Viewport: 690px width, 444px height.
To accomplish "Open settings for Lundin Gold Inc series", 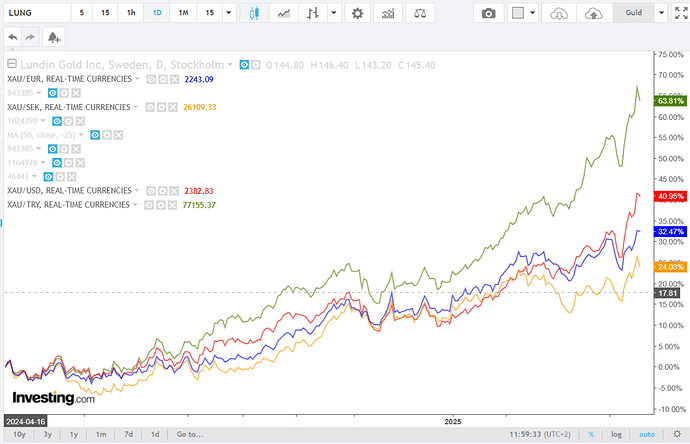I will (255, 65).
